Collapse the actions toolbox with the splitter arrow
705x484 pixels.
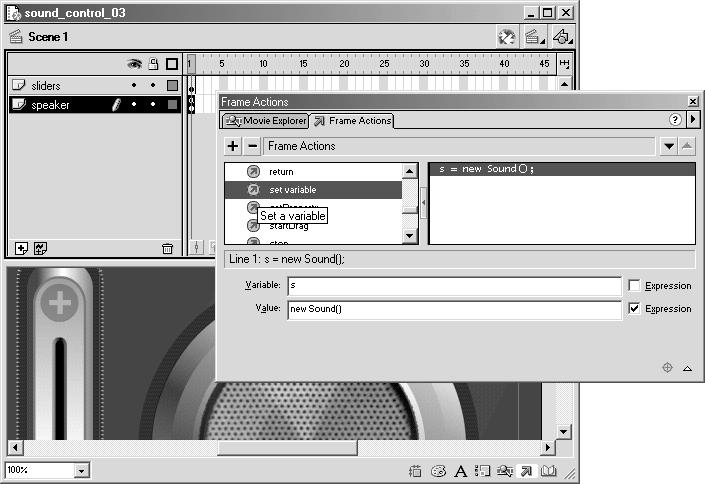click(423, 203)
